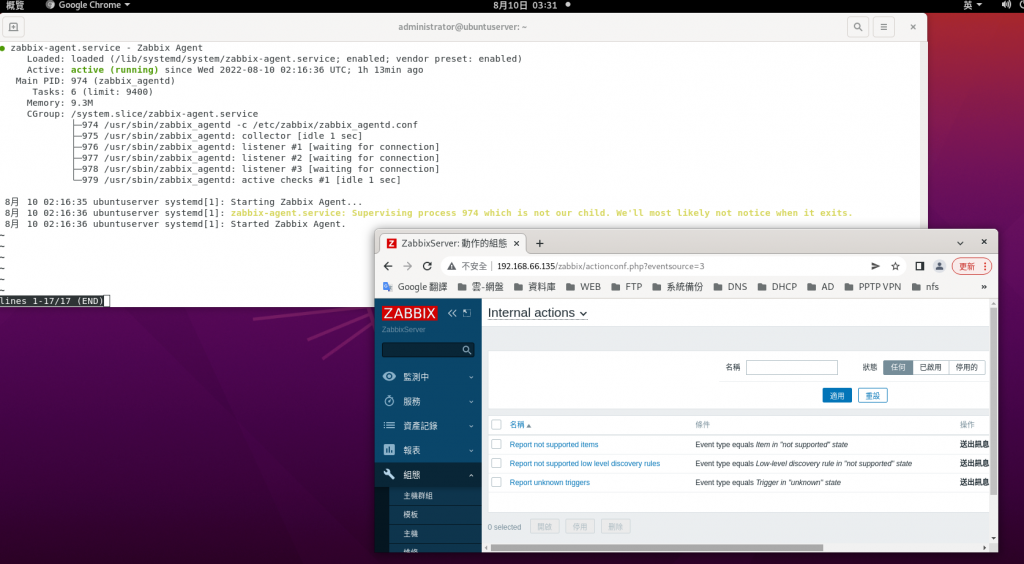
Task: Open the 雲-網盤 bookmark folder
Action: tap(481, 287)
